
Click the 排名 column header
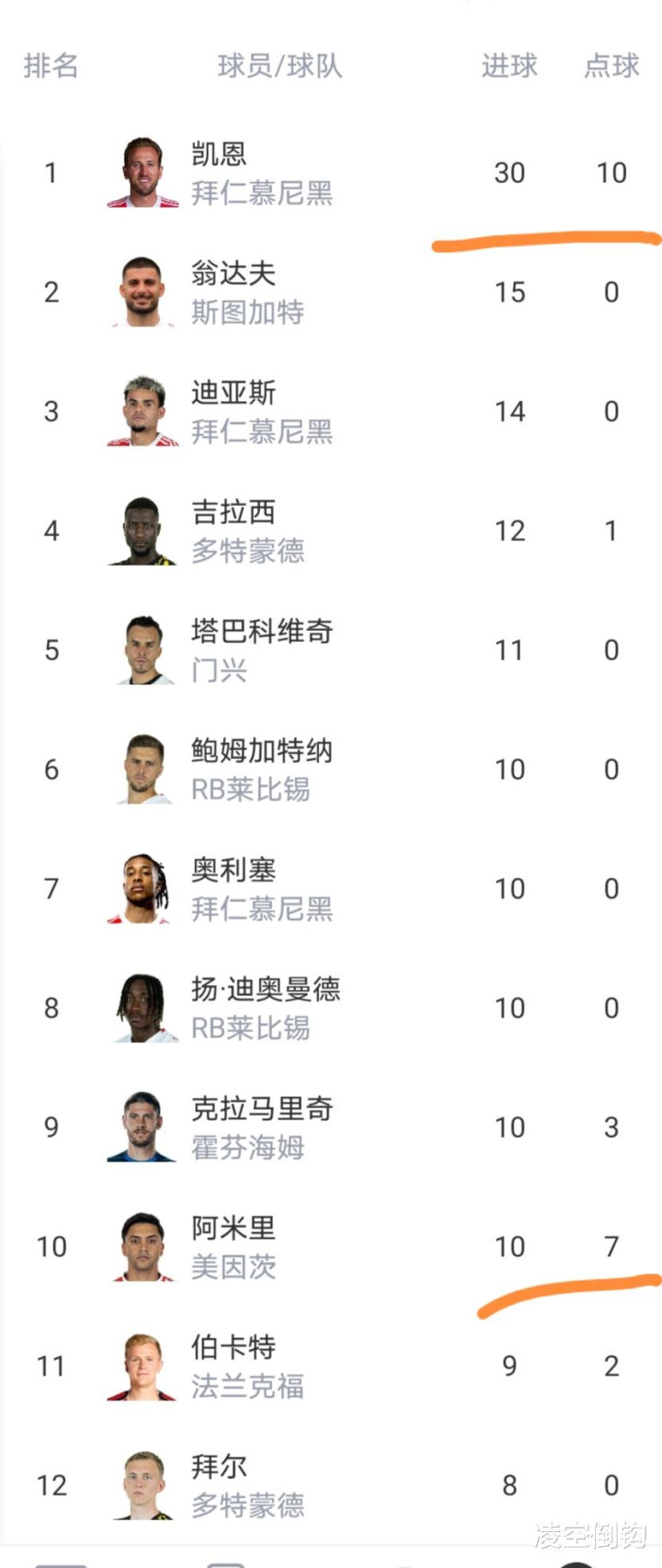point(51,66)
